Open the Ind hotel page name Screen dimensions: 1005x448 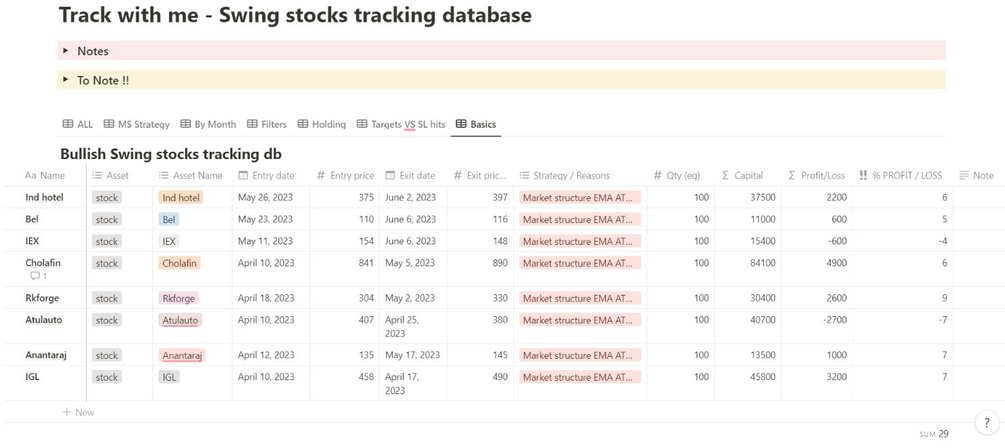[44, 198]
